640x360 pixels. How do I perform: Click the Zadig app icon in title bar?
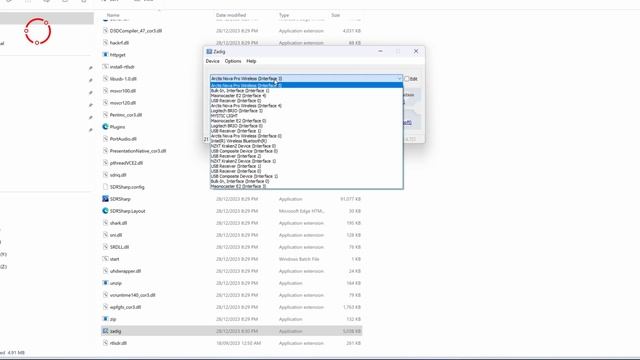[209, 51]
